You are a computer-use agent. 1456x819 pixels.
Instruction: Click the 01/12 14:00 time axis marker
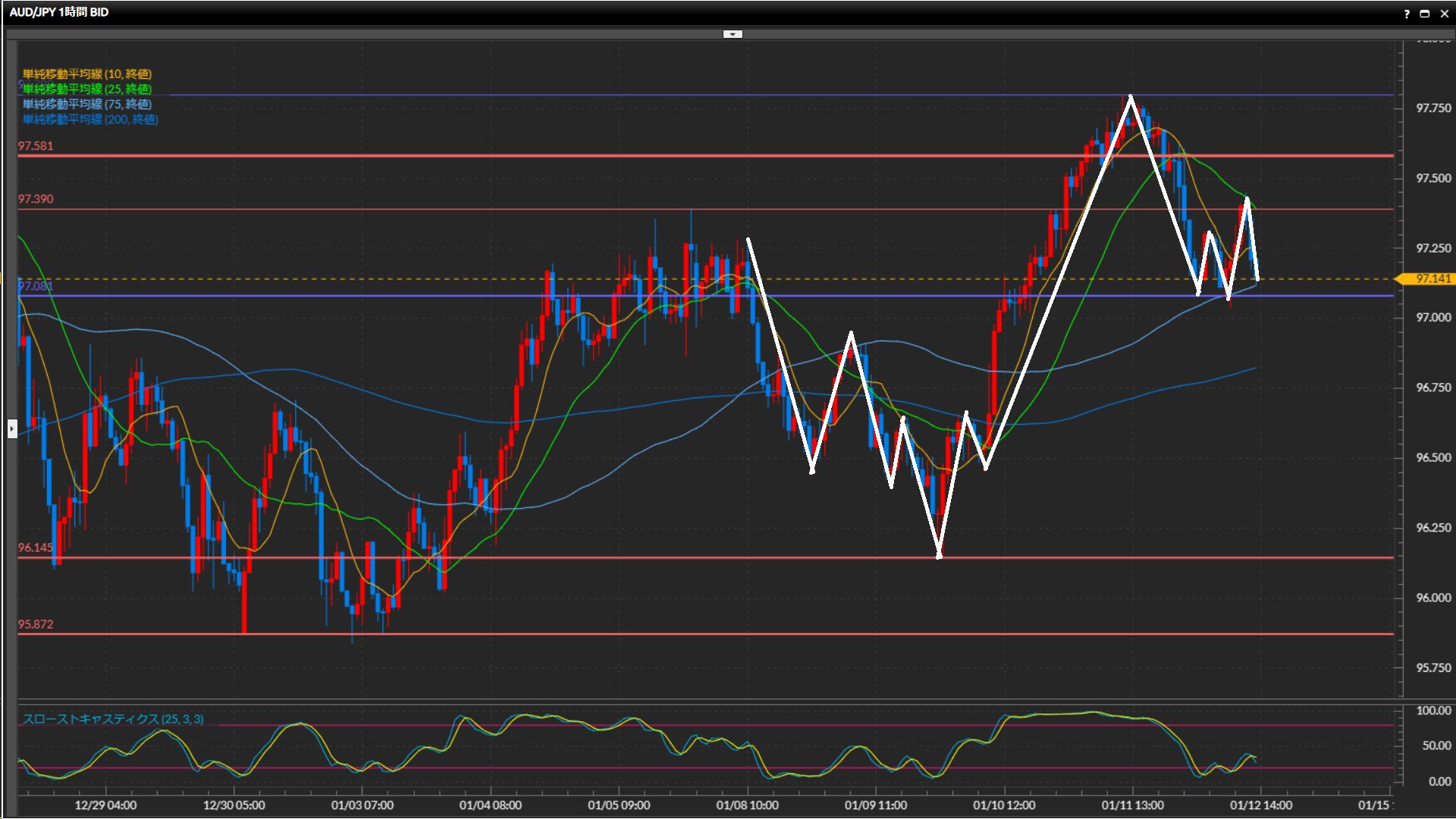[x=1260, y=805]
